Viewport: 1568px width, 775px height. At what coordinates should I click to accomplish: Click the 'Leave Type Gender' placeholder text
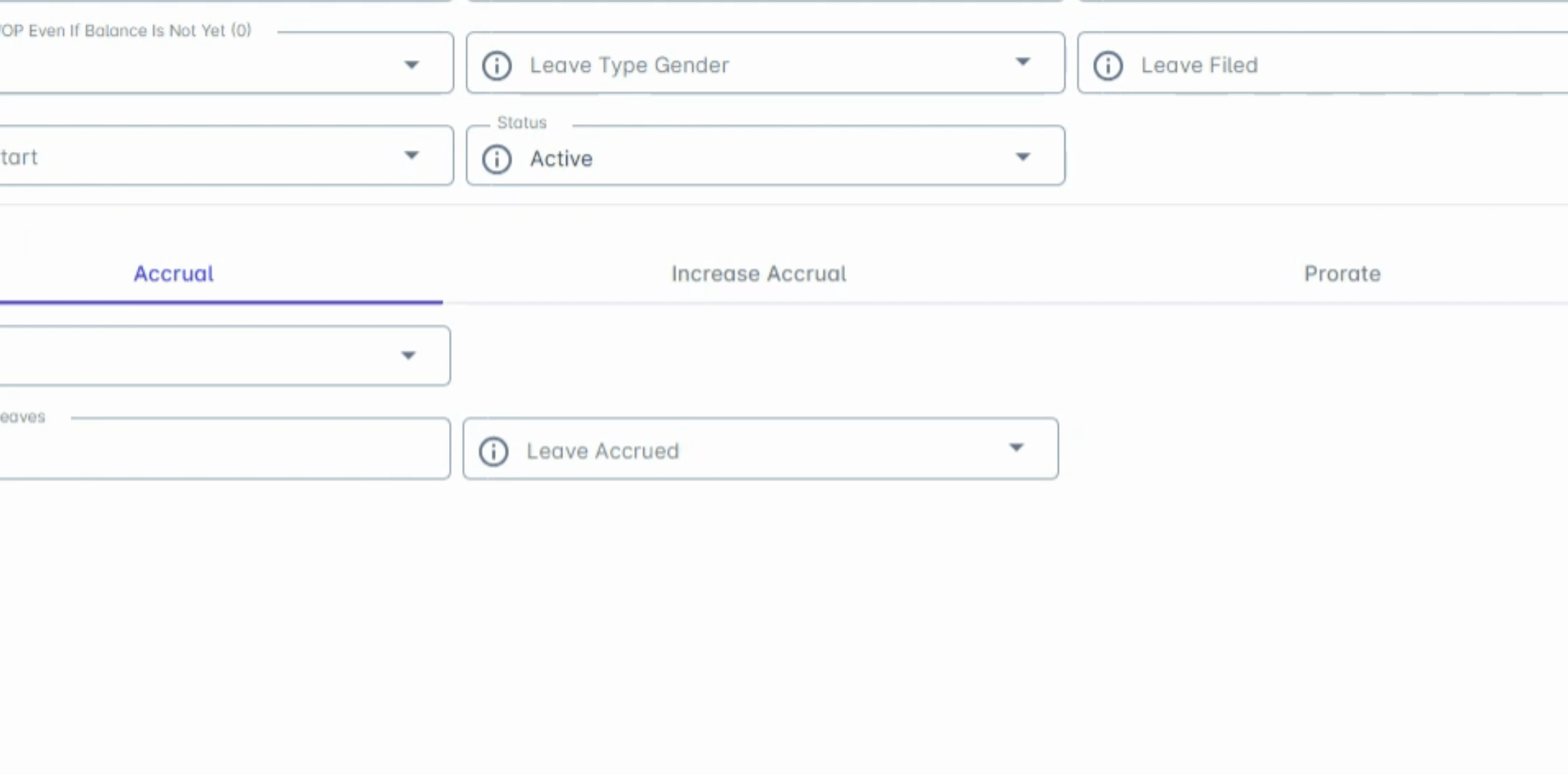[x=629, y=65]
